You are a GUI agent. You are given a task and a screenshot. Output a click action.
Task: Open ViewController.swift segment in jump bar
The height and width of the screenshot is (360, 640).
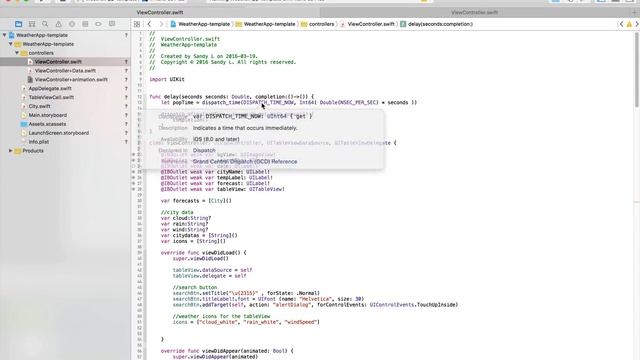click(x=367, y=24)
